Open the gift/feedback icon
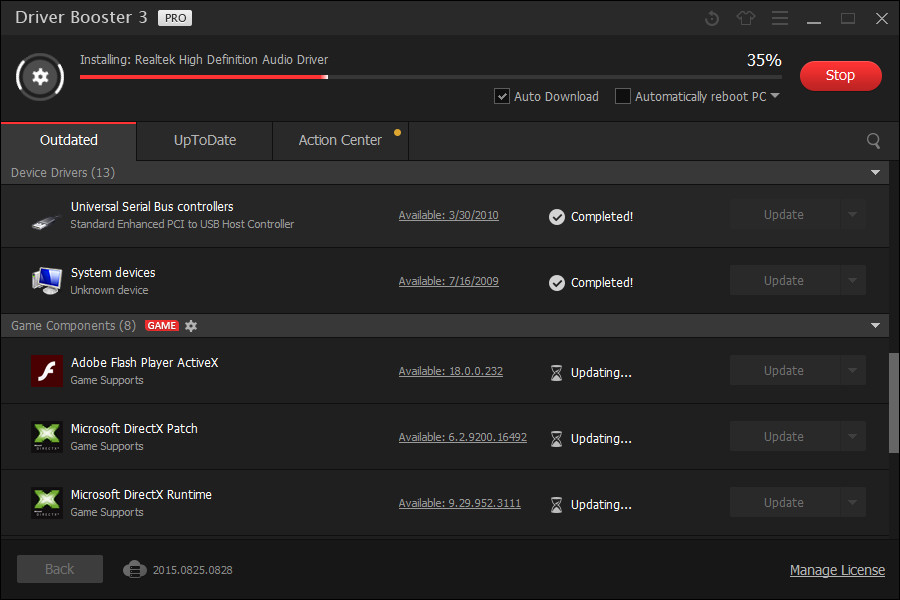The image size is (900, 600). (x=746, y=17)
